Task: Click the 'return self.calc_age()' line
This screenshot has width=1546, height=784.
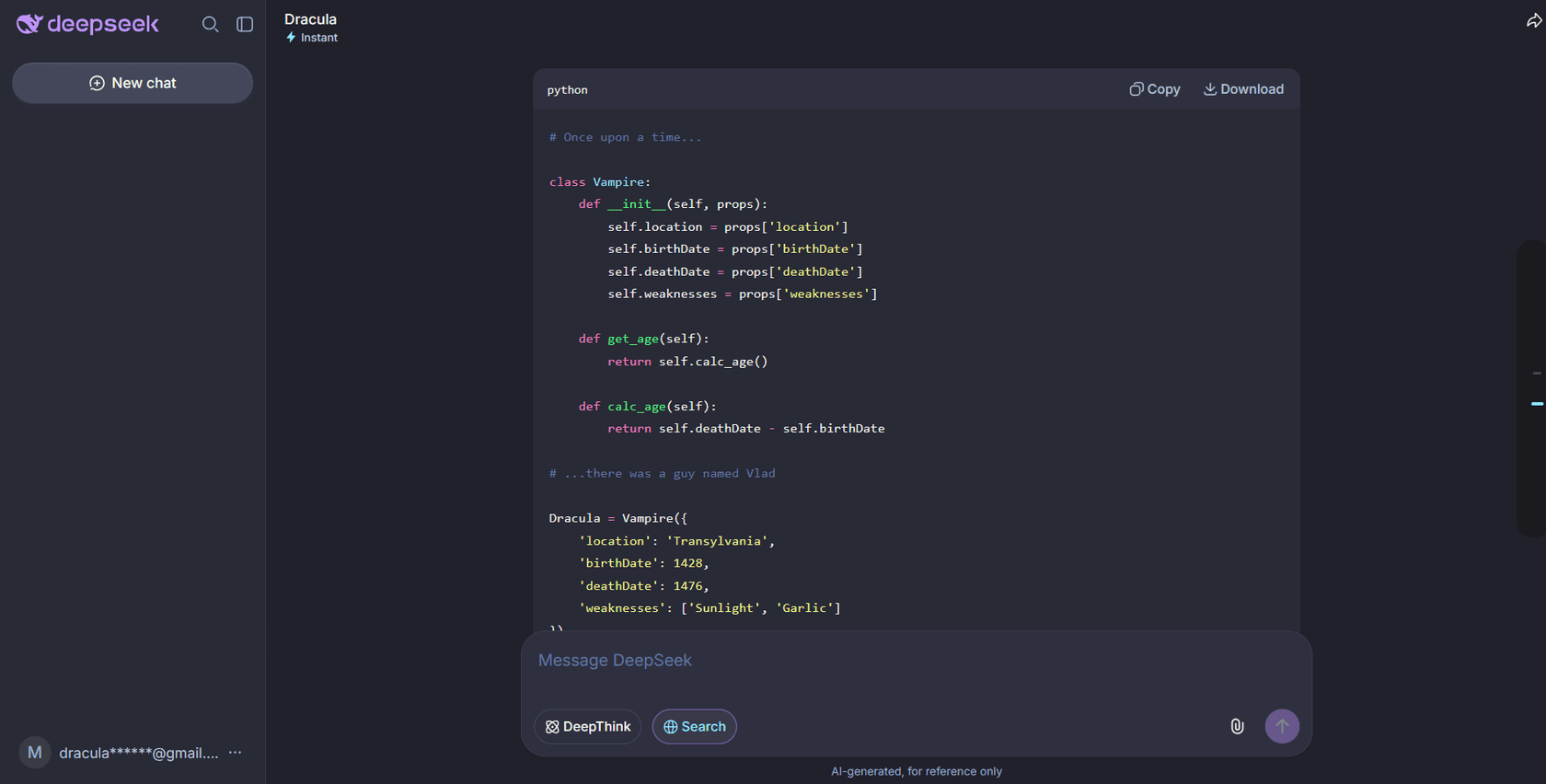Action: pos(687,362)
